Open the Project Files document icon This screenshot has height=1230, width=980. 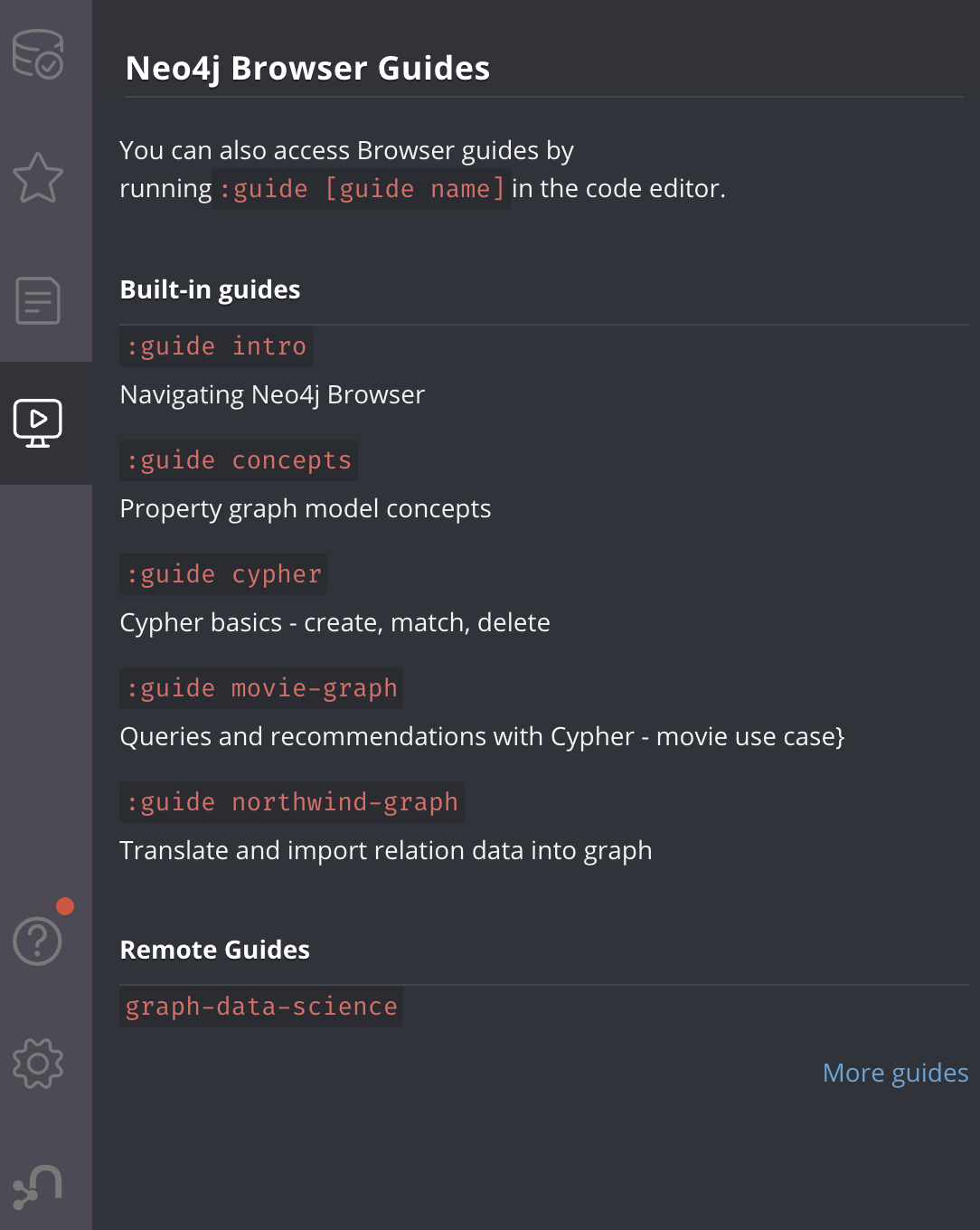[37, 301]
